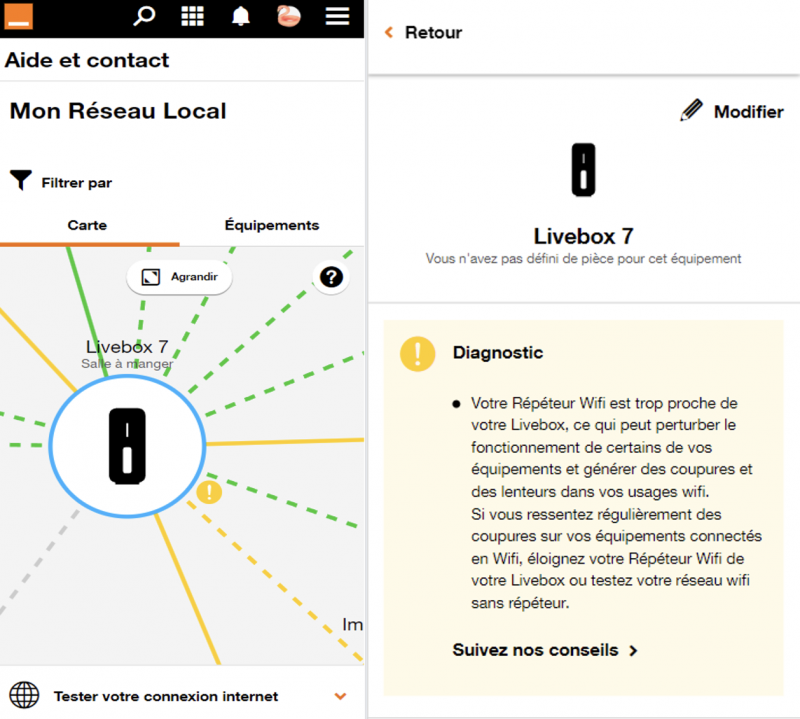
Task: Click the funnel filter icon
Action: pyautogui.click(x=21, y=181)
